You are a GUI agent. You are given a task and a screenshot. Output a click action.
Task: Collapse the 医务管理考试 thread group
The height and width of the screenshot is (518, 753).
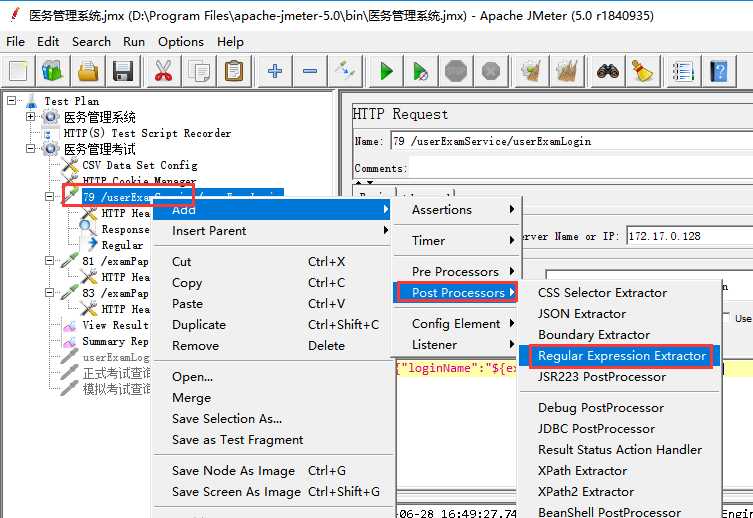tap(30, 148)
